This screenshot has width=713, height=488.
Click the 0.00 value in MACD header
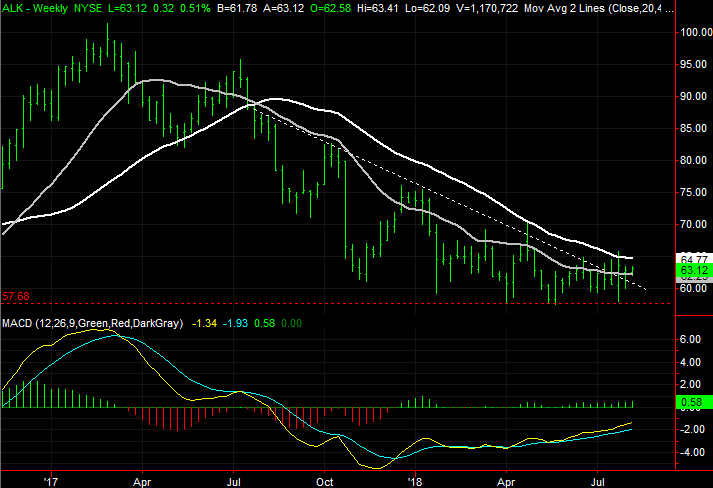[291, 323]
